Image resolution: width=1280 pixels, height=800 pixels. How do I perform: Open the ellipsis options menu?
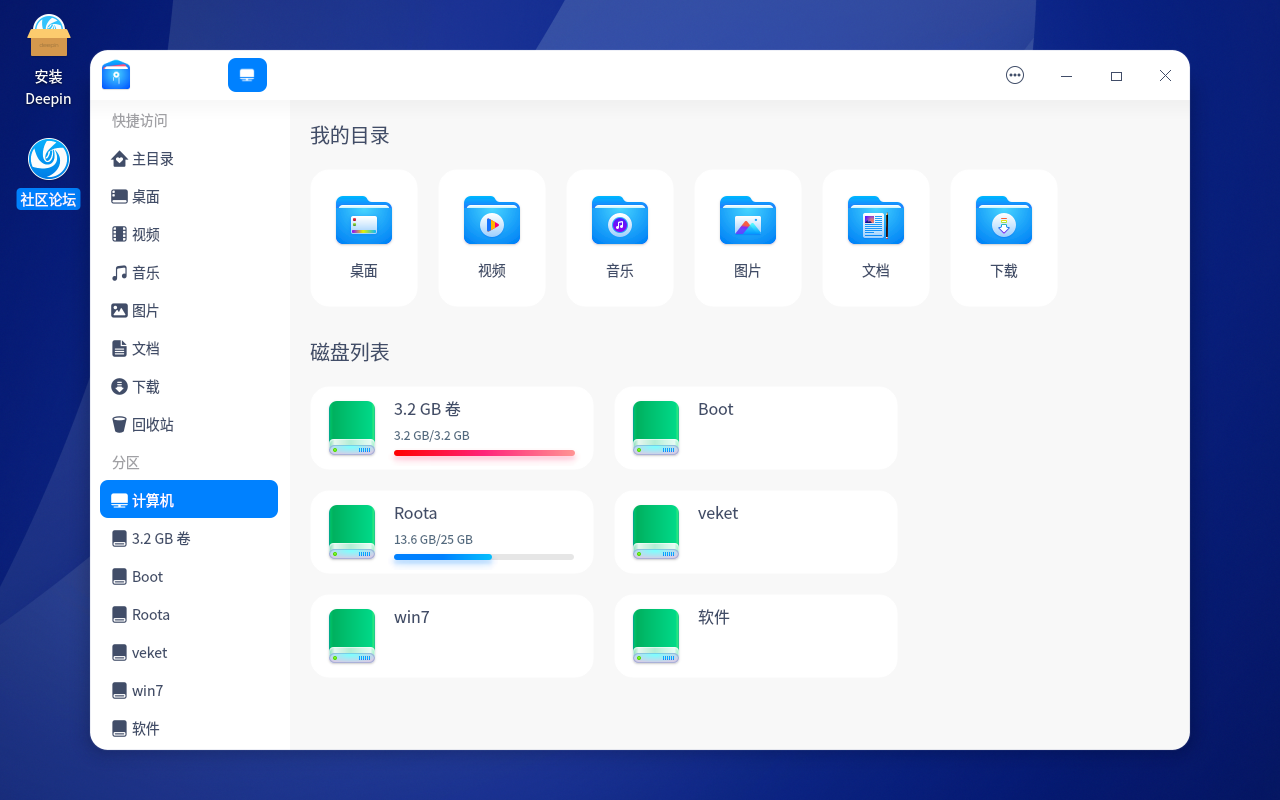pyautogui.click(x=1015, y=75)
